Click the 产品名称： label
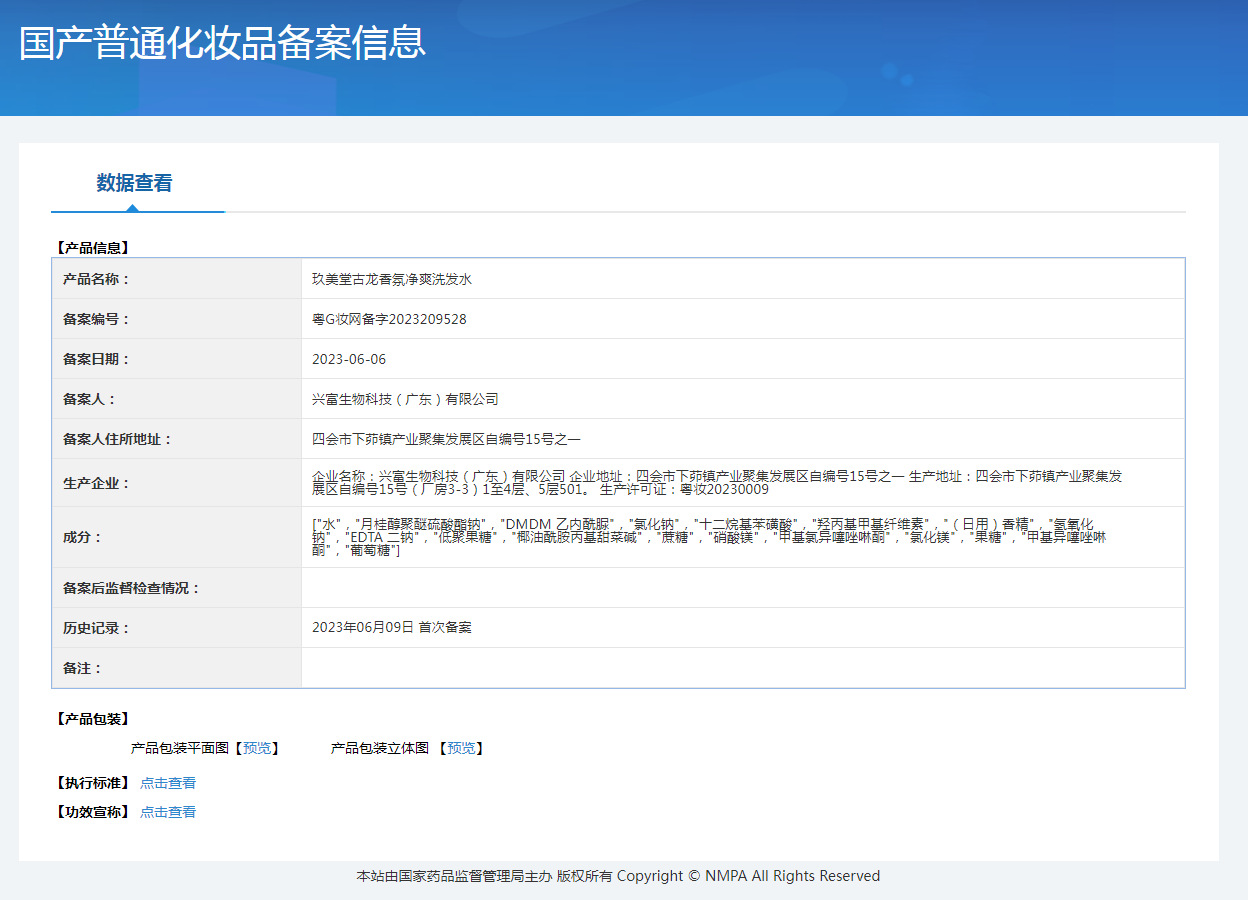1248x900 pixels. pos(97,279)
